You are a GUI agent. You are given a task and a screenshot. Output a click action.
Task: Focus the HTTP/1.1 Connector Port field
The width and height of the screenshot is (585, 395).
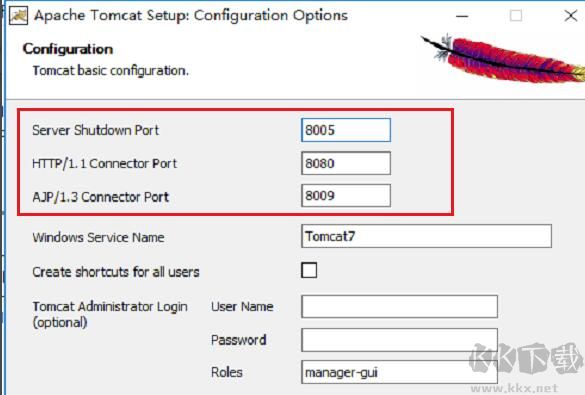[x=346, y=163]
